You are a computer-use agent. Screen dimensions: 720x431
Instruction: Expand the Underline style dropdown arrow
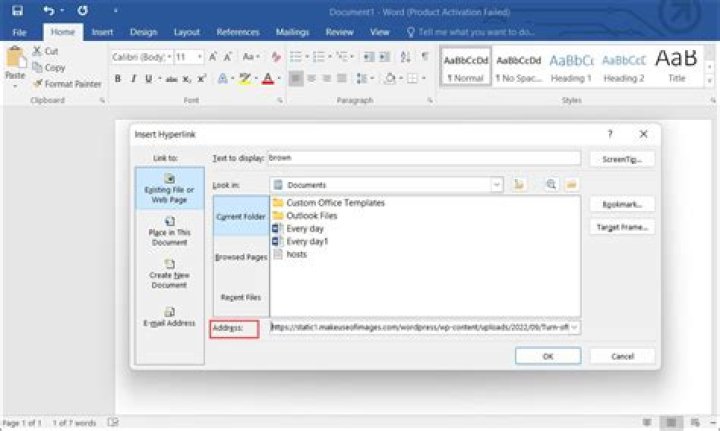pos(159,79)
